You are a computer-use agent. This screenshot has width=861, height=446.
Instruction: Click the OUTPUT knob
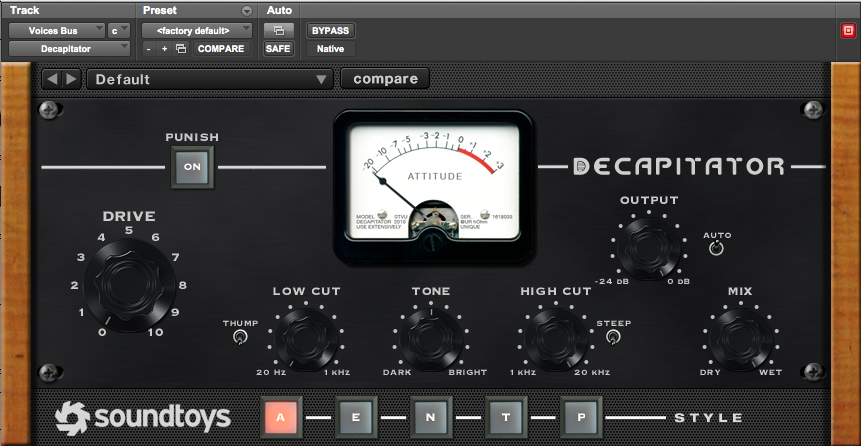[x=648, y=247]
